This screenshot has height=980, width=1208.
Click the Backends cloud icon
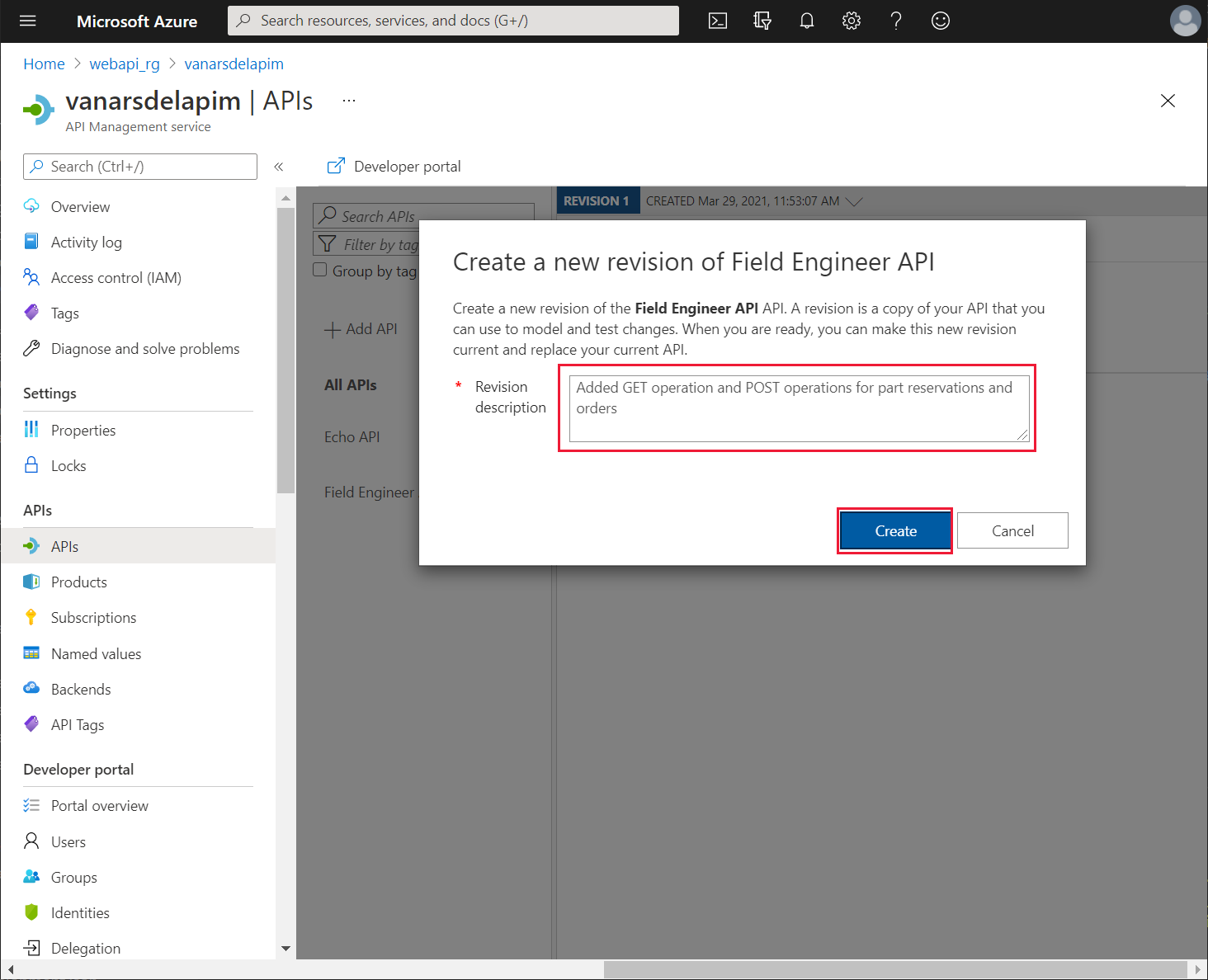click(x=31, y=689)
